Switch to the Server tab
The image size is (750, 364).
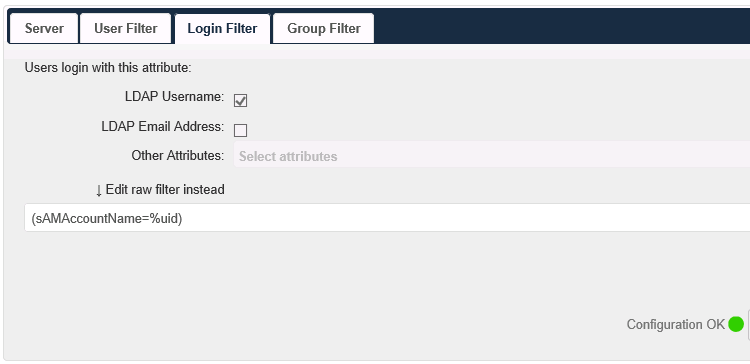click(x=44, y=28)
